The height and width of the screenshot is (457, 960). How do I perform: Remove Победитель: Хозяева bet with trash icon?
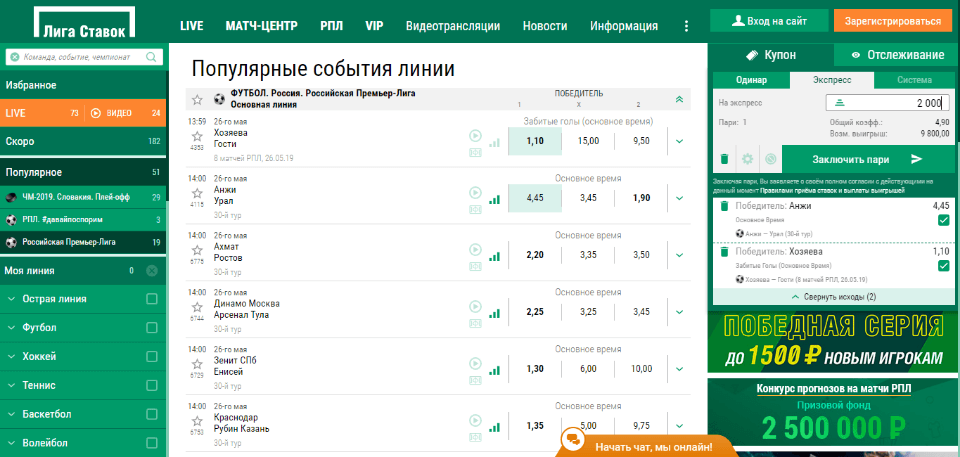pos(723,252)
